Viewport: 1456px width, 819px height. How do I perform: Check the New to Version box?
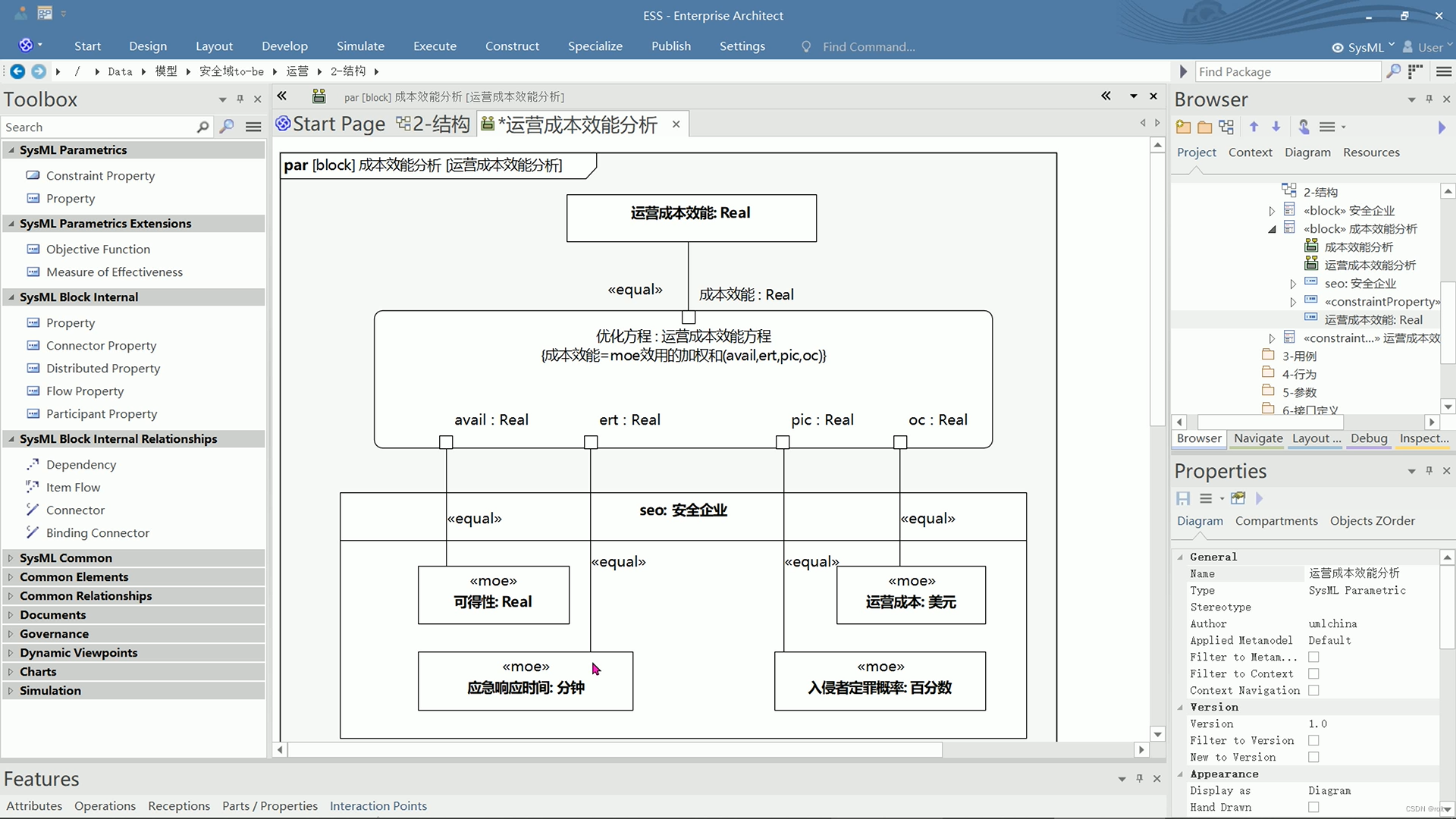(x=1313, y=757)
